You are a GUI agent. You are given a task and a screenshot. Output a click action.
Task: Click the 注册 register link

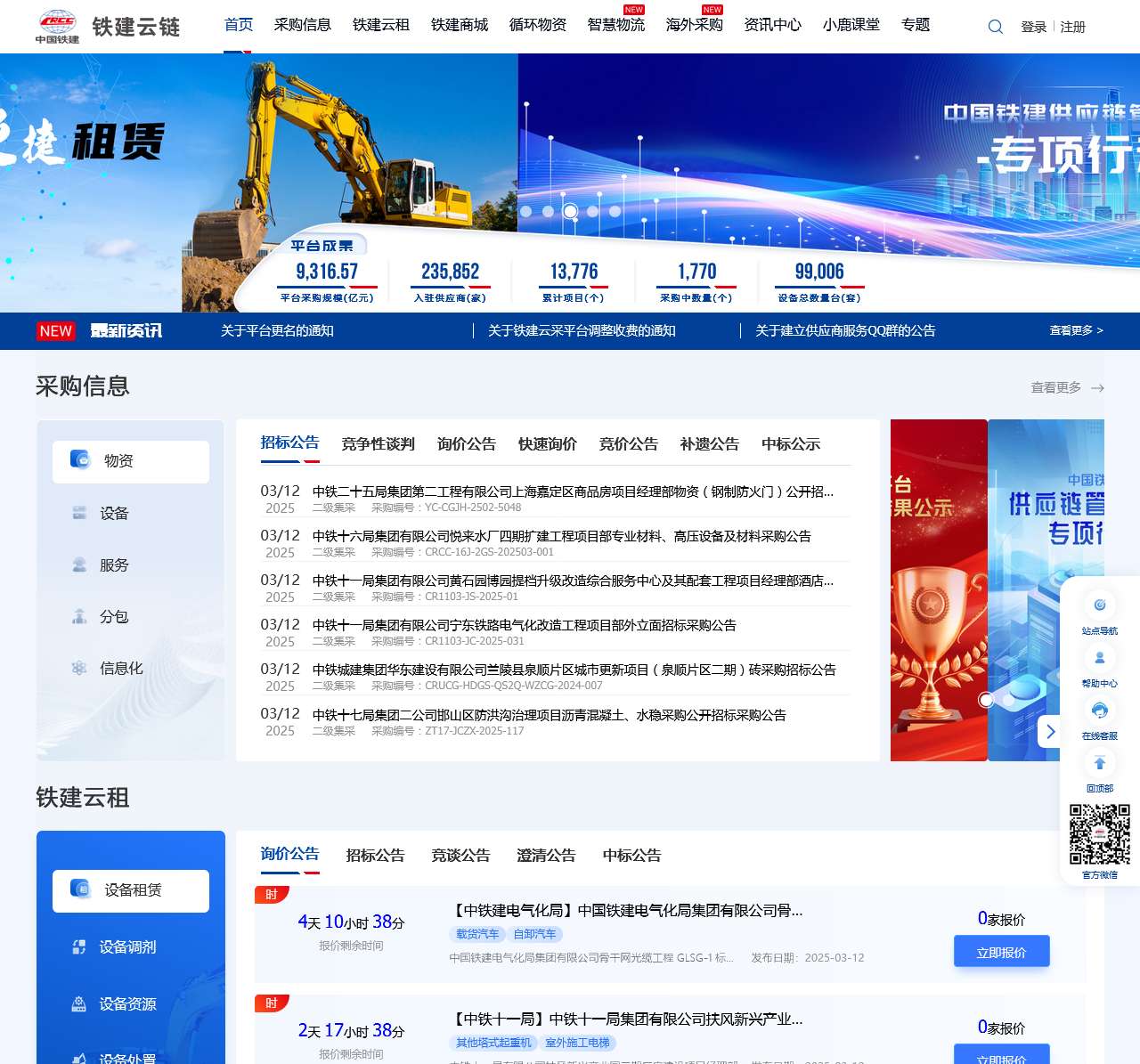(x=1073, y=27)
